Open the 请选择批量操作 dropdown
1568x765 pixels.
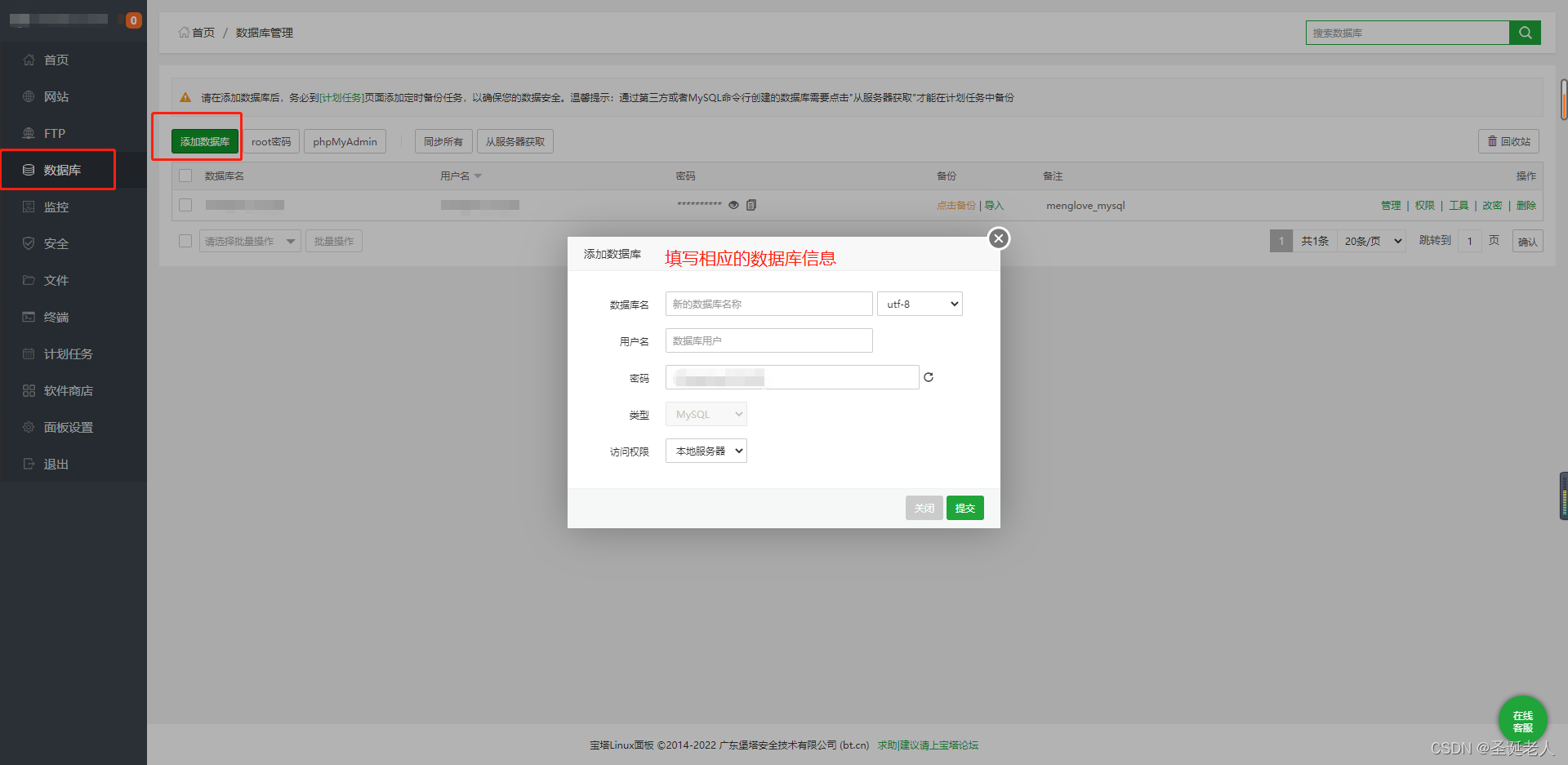pyautogui.click(x=250, y=241)
